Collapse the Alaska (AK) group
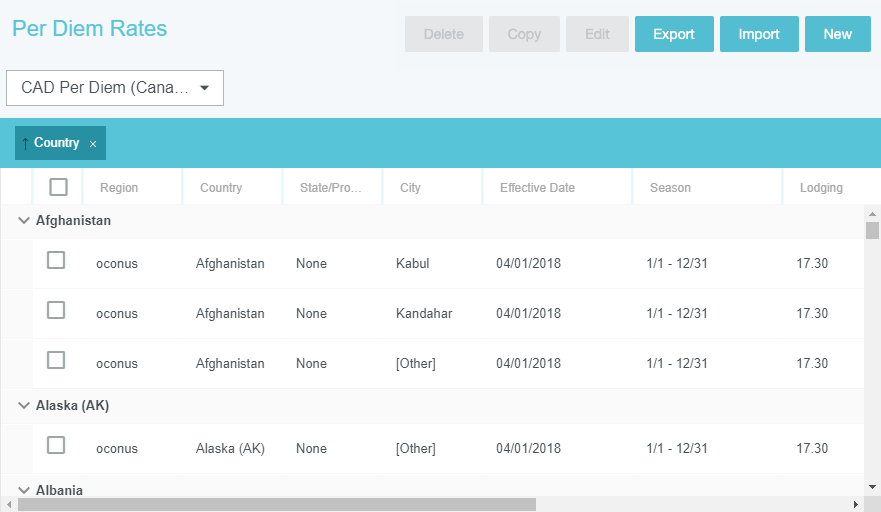The image size is (881, 512). [24, 405]
